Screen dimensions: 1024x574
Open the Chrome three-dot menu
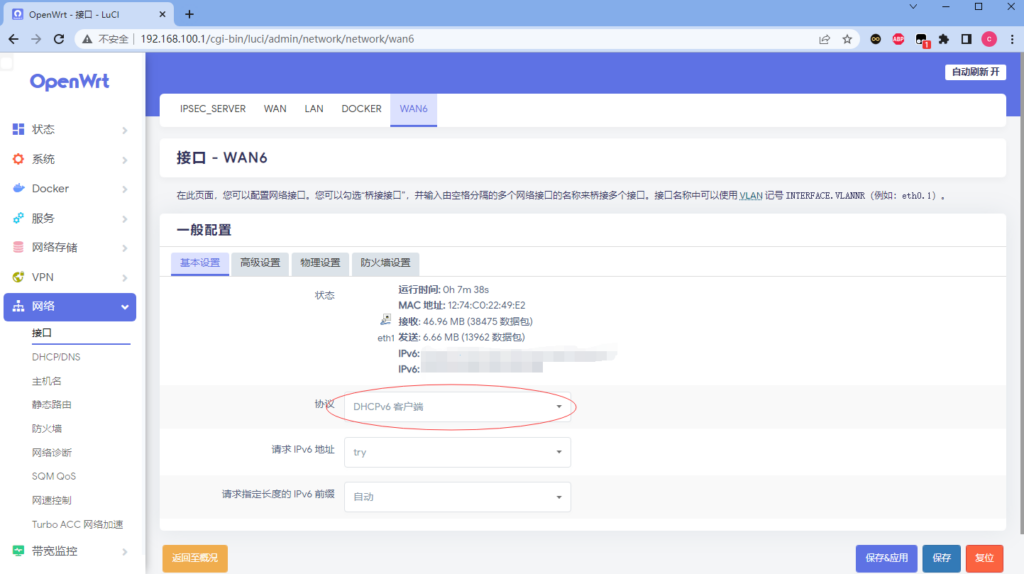1012,39
